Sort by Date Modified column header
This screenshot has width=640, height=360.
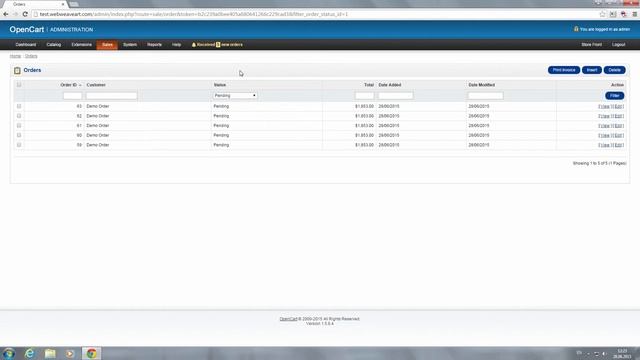[482, 85]
